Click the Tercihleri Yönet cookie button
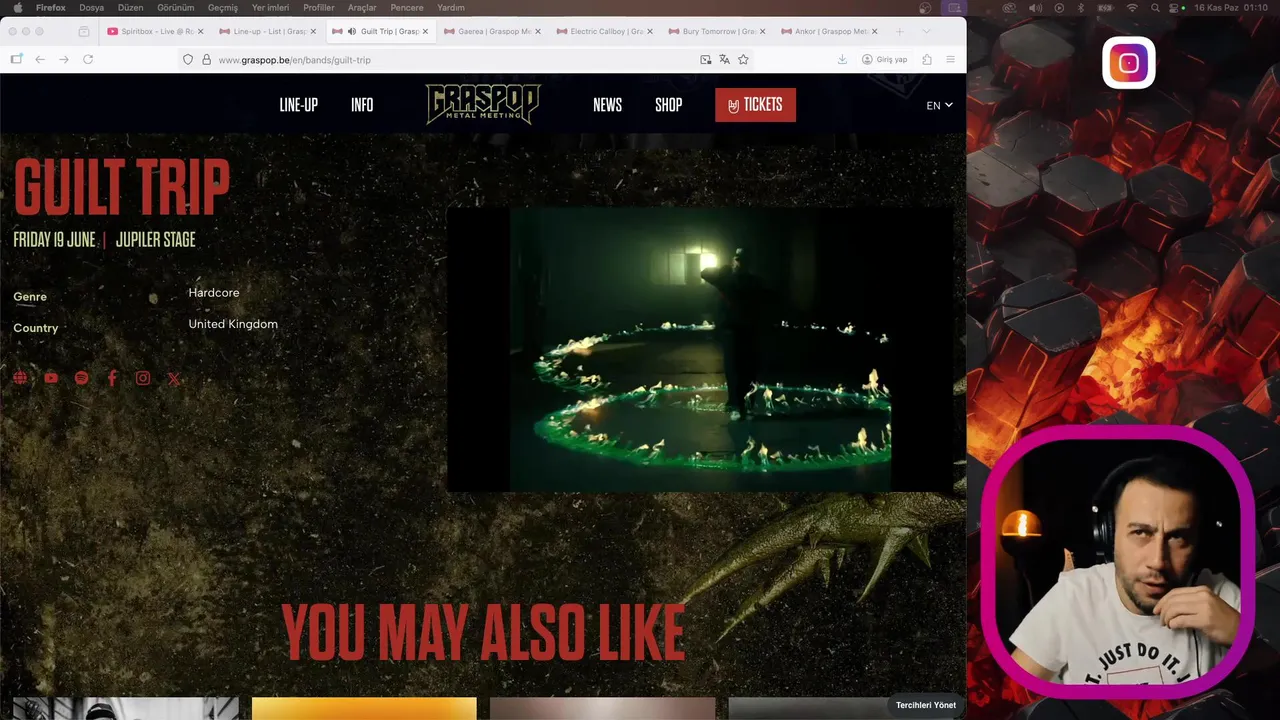This screenshot has height=720, width=1280. click(926, 705)
